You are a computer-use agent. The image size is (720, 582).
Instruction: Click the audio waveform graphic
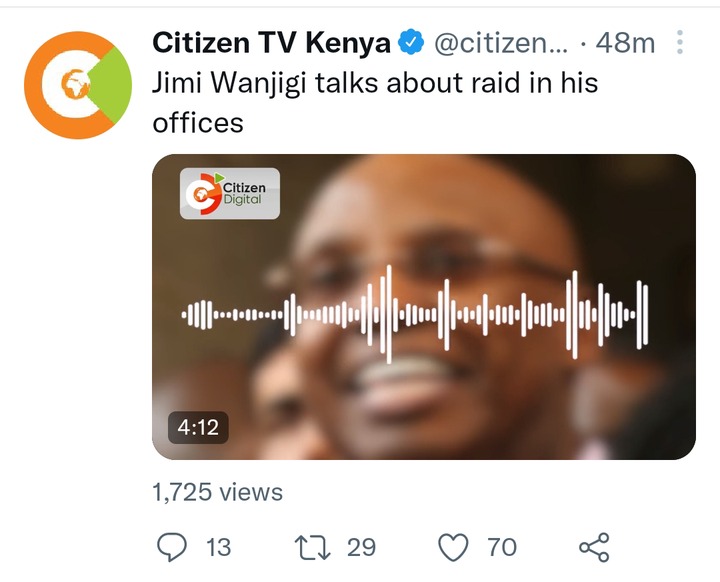point(415,314)
